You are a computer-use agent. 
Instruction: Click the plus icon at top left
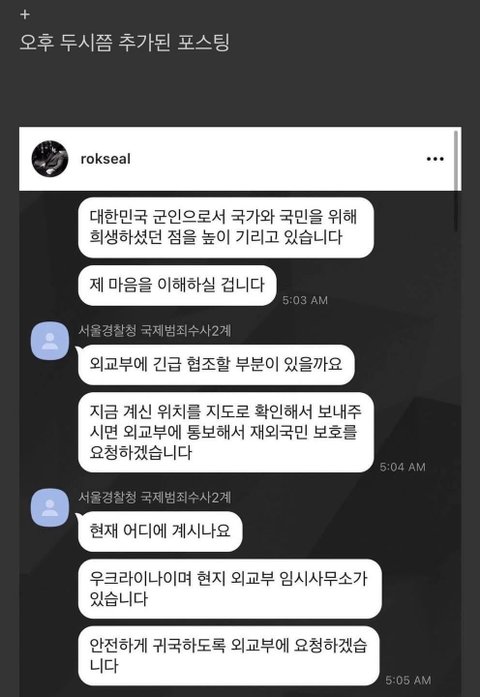coord(25,15)
